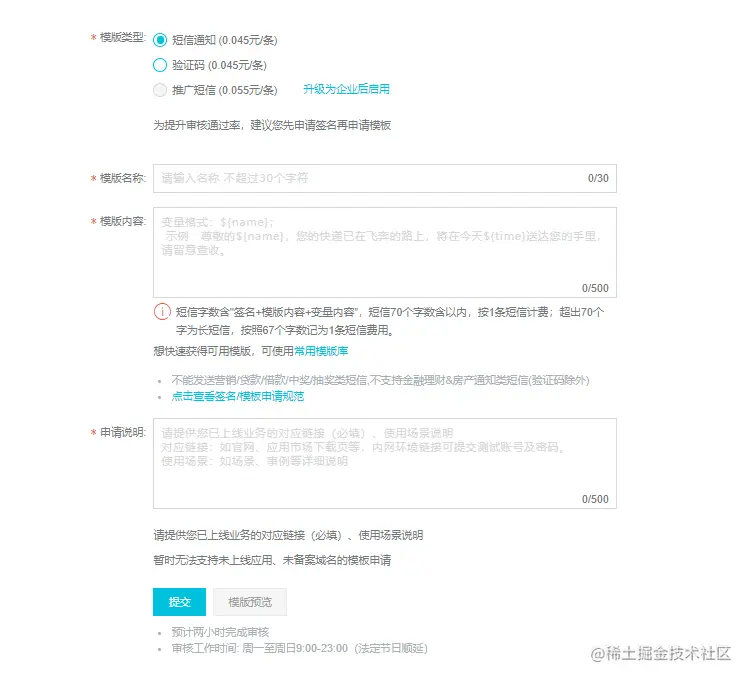Image resolution: width=751 pixels, height=682 pixels.
Task: Focus the 模版名称 input field
Action: [x=385, y=178]
